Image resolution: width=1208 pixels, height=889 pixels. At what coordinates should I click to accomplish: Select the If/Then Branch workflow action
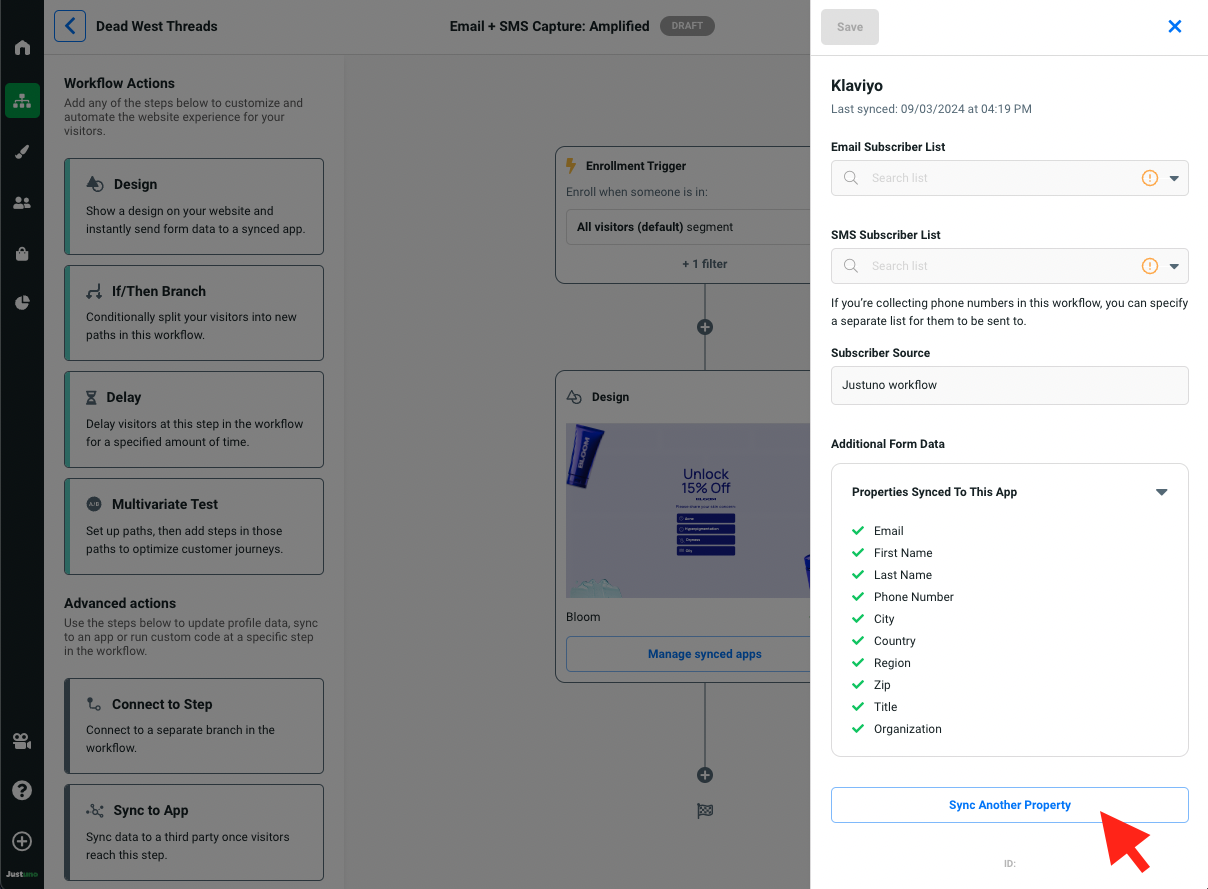pyautogui.click(x=194, y=312)
